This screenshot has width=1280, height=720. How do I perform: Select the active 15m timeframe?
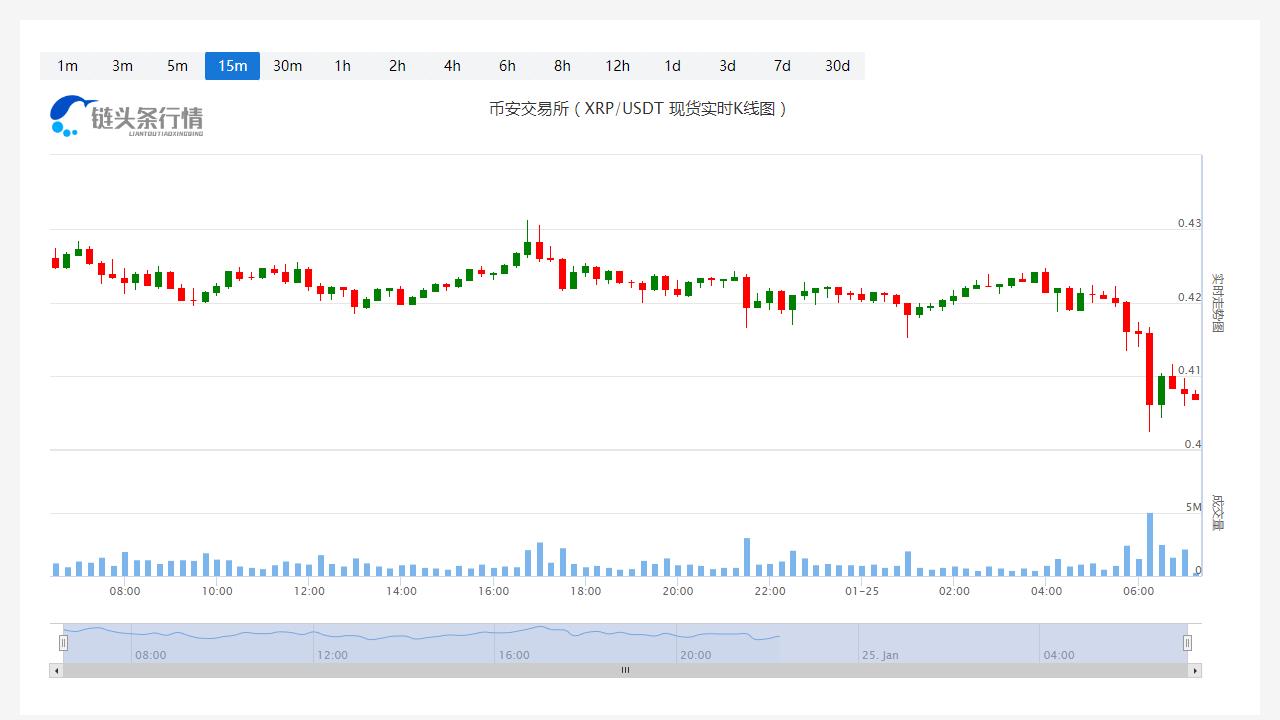pos(232,66)
